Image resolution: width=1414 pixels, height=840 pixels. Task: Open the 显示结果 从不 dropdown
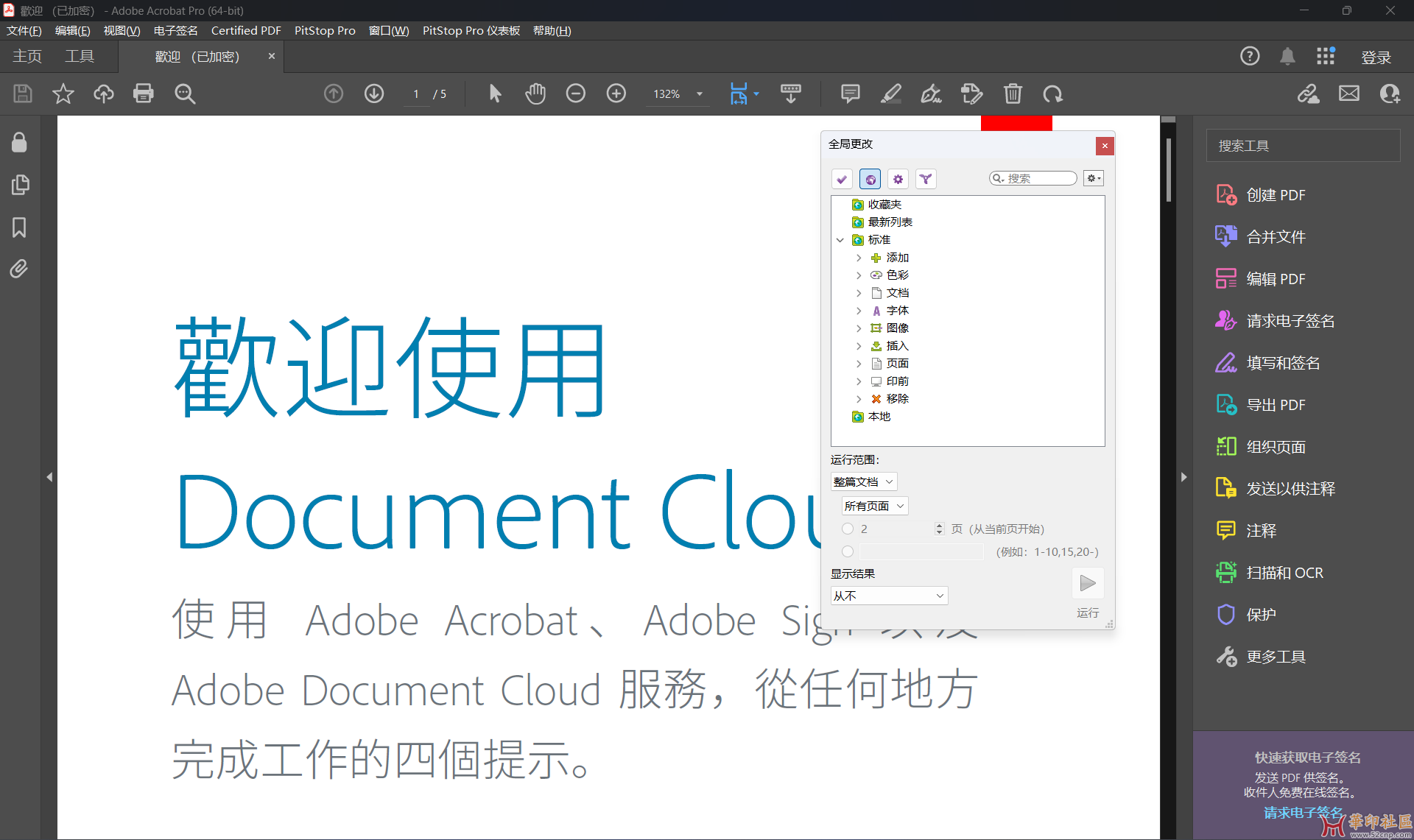(888, 596)
